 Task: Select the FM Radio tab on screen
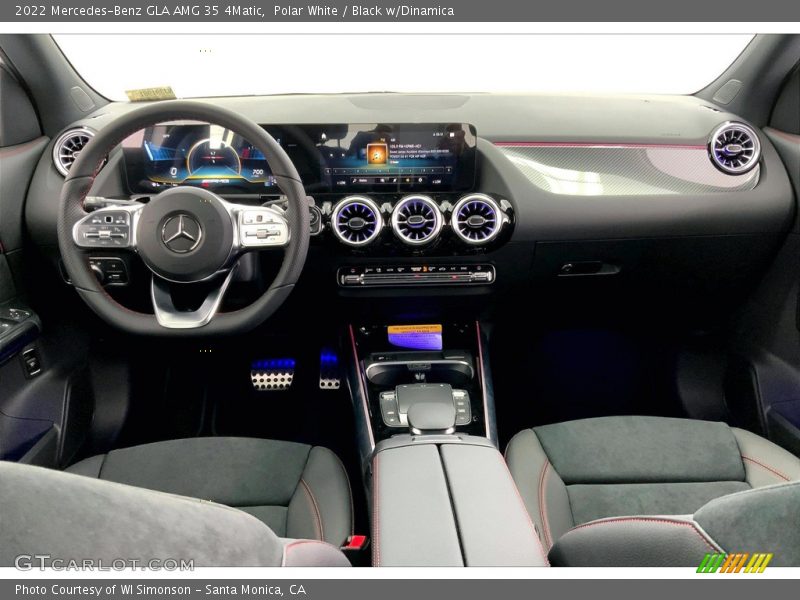pos(382,139)
